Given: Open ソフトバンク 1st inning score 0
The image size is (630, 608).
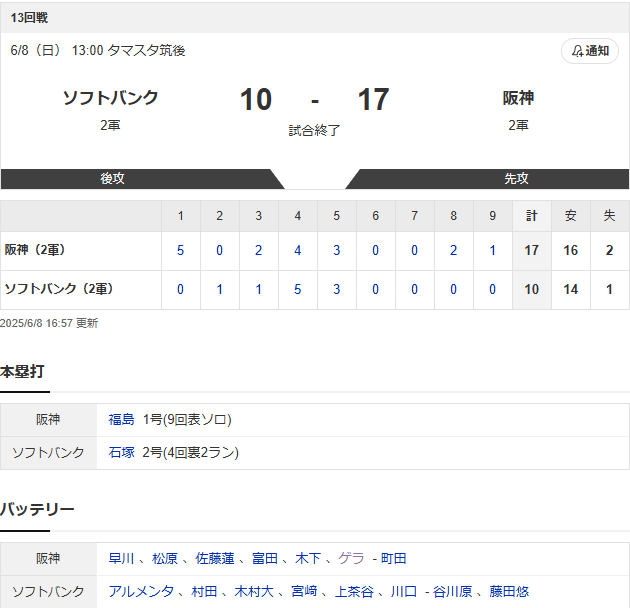Looking at the screenshot, I should coord(180,289).
